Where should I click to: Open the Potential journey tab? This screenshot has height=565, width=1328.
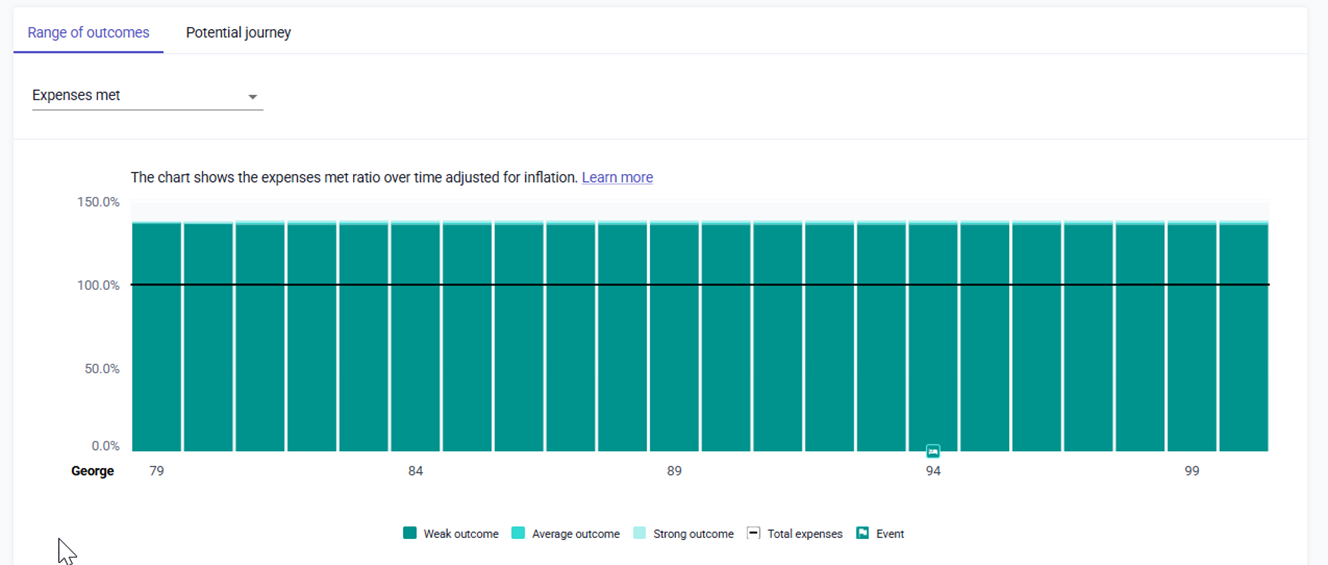coord(238,33)
